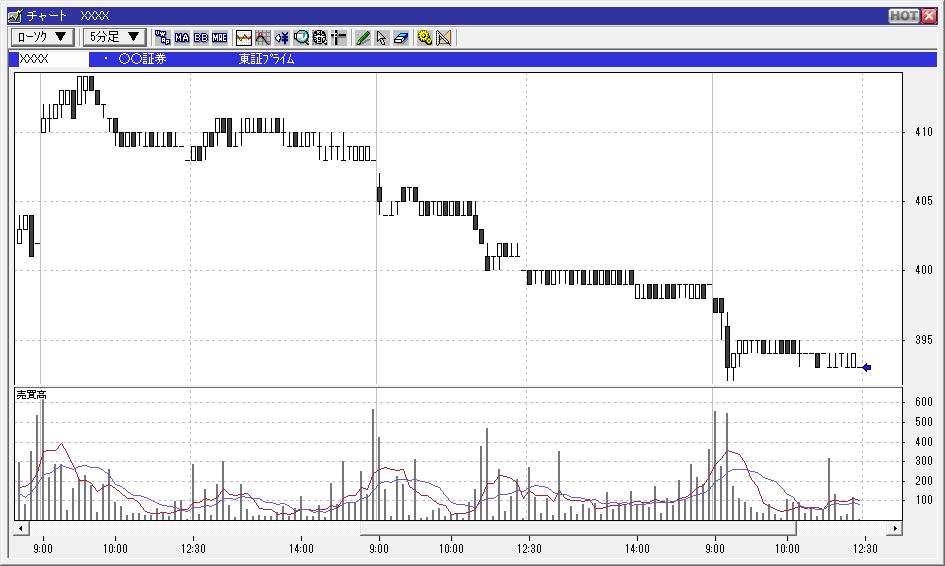Image resolution: width=945 pixels, height=566 pixels.
Task: Click the yen price display icon
Action: 281,38
